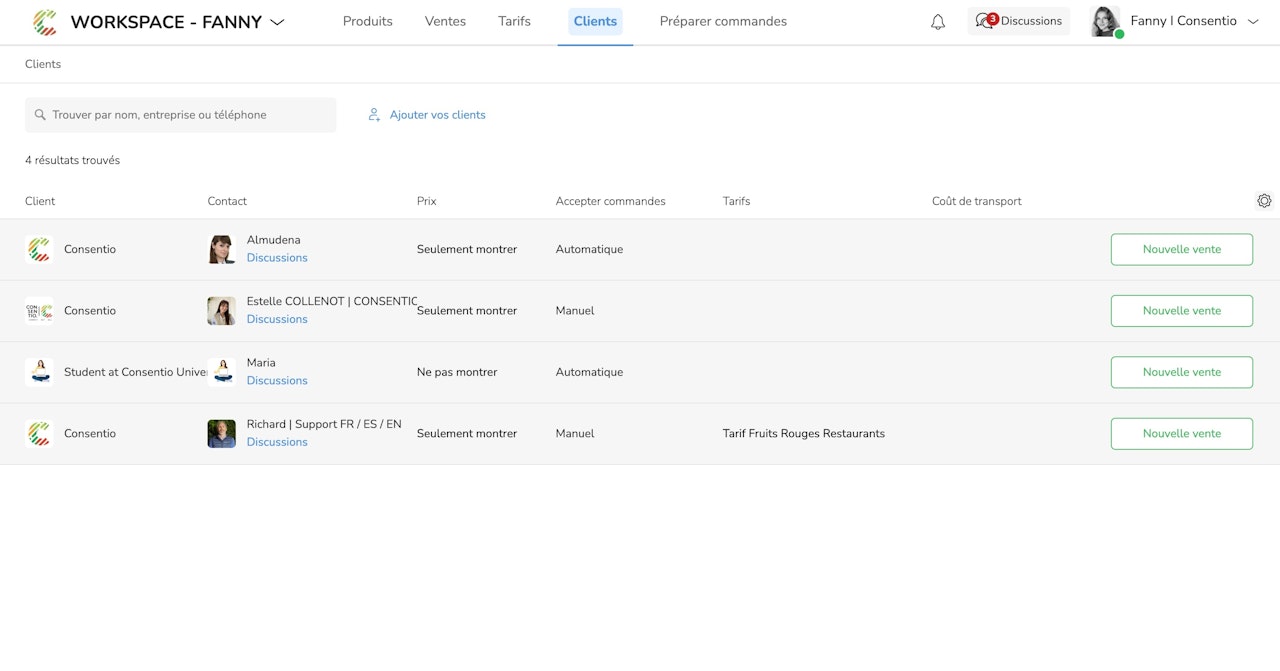Click Maria's contact avatar
Image resolution: width=1280 pixels, height=671 pixels.
222,372
